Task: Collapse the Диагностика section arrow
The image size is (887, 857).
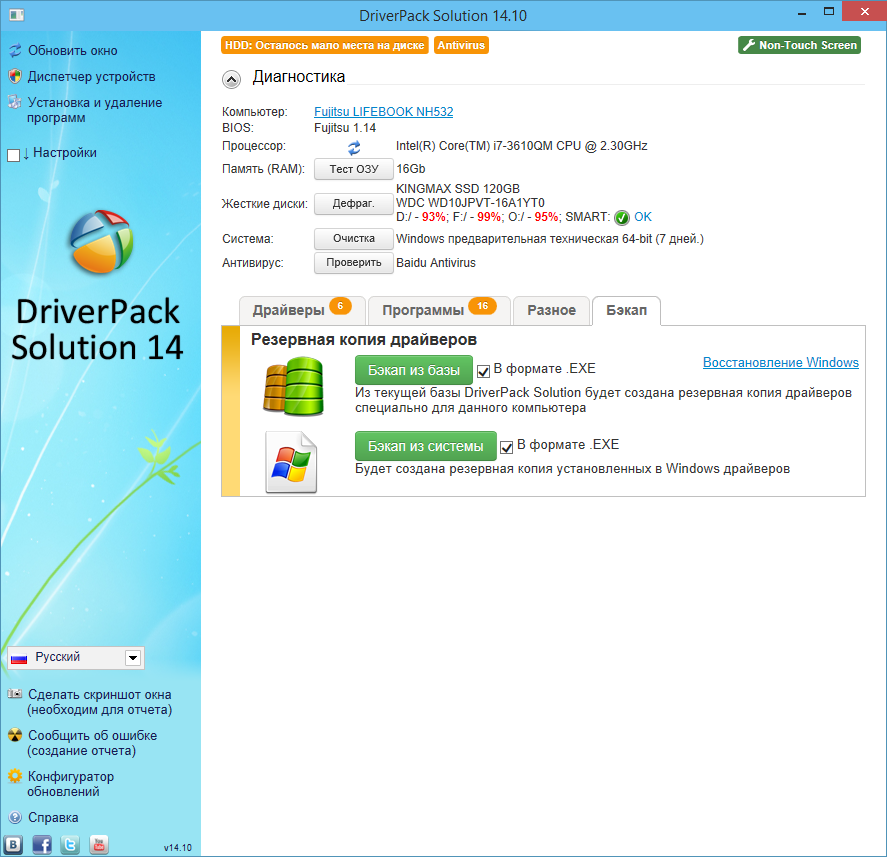Action: click(x=231, y=78)
